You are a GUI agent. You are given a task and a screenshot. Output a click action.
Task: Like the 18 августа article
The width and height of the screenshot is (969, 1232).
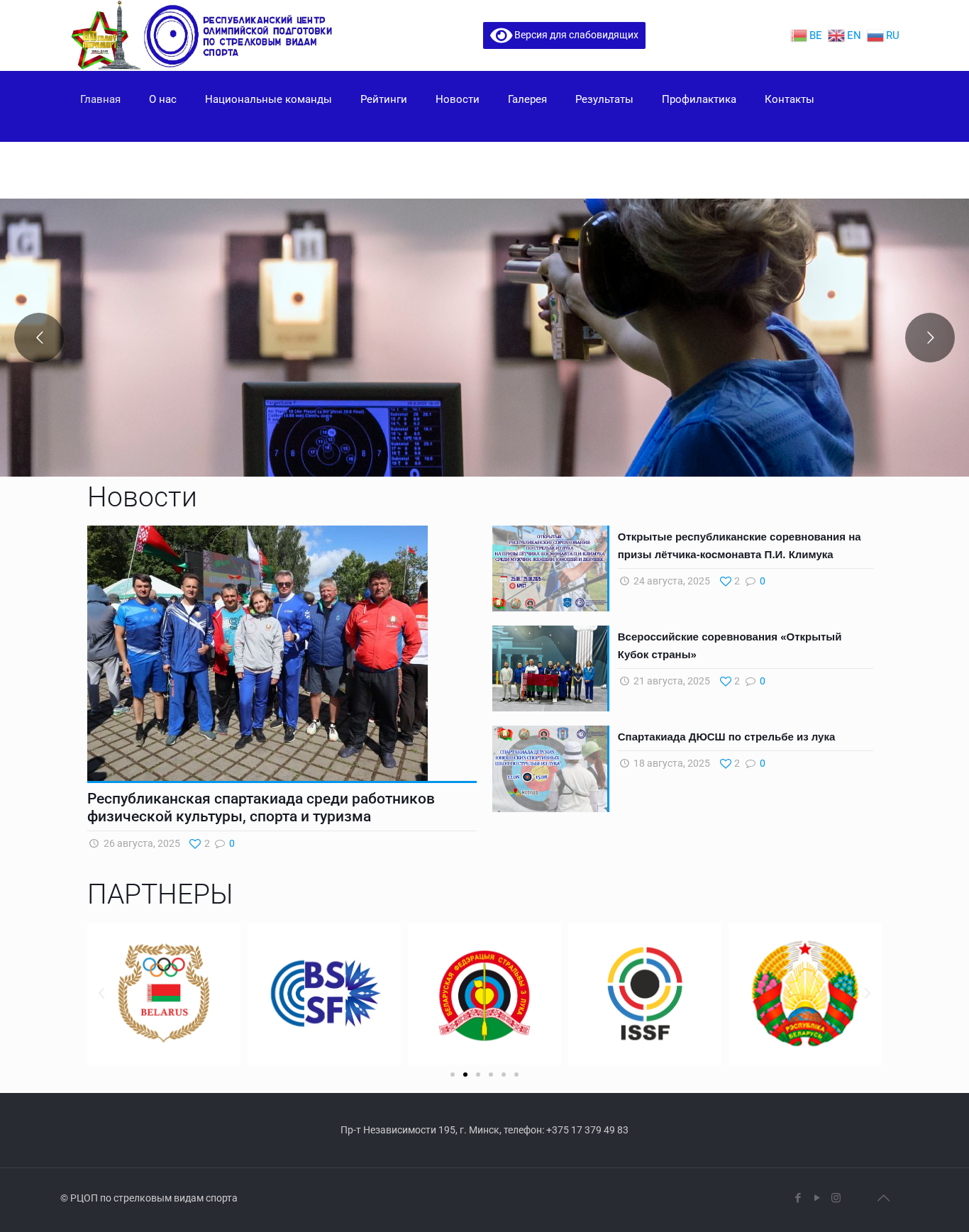pos(730,763)
